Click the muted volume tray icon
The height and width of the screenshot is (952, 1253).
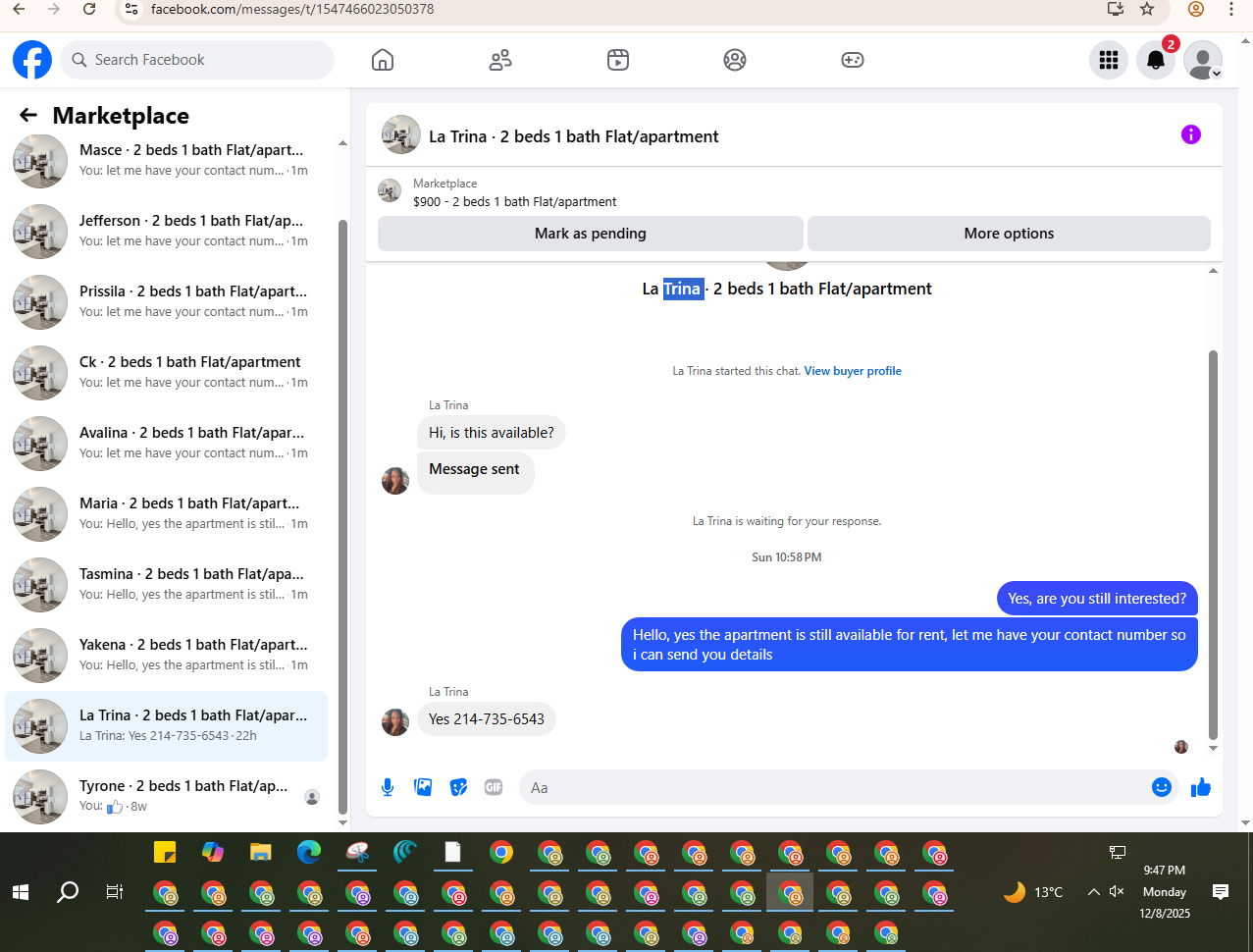point(1117,892)
